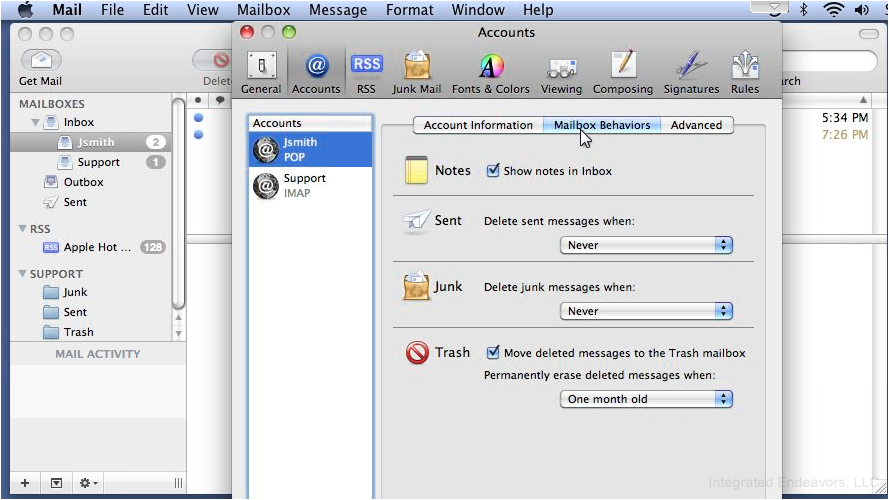Open RSS preferences pane
Viewport: 889px width, 500px height.
(x=366, y=73)
